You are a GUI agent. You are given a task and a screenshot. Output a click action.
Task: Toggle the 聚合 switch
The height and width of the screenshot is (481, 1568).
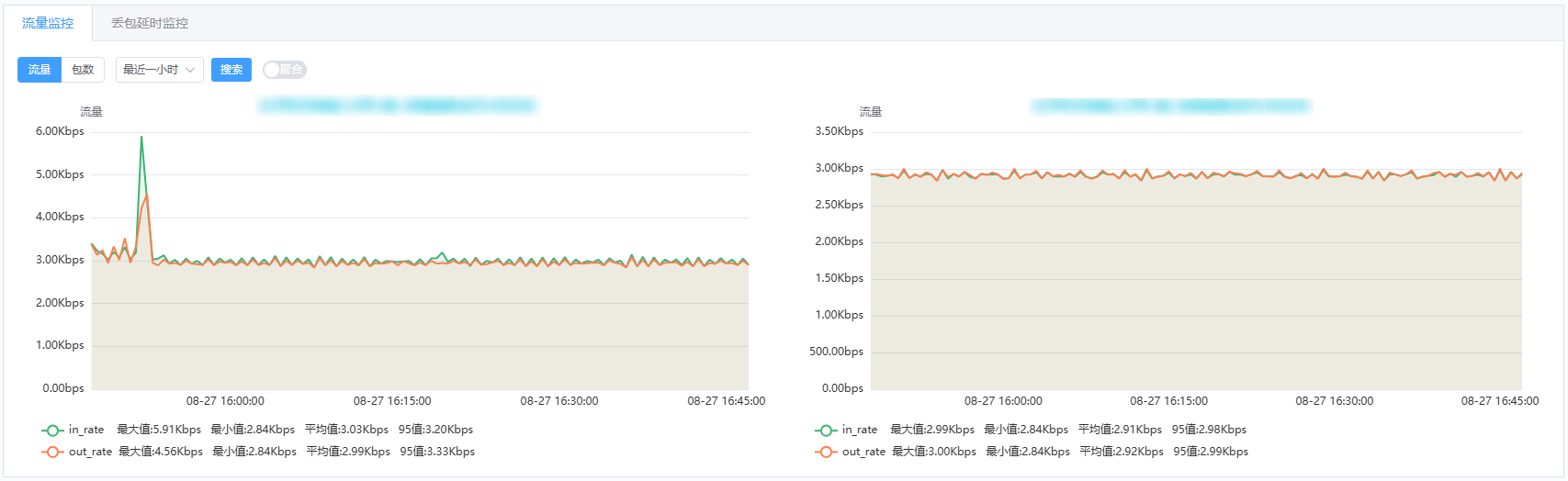(285, 70)
